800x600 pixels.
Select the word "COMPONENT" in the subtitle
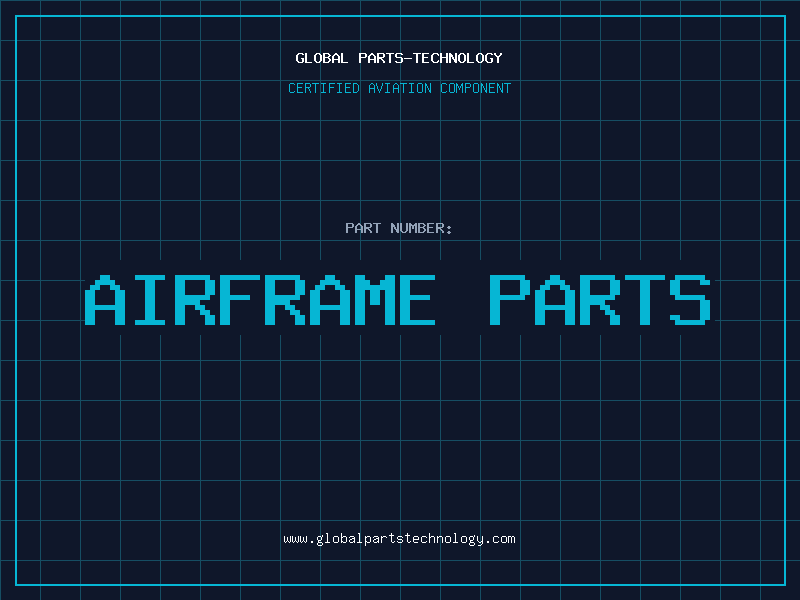pos(476,88)
